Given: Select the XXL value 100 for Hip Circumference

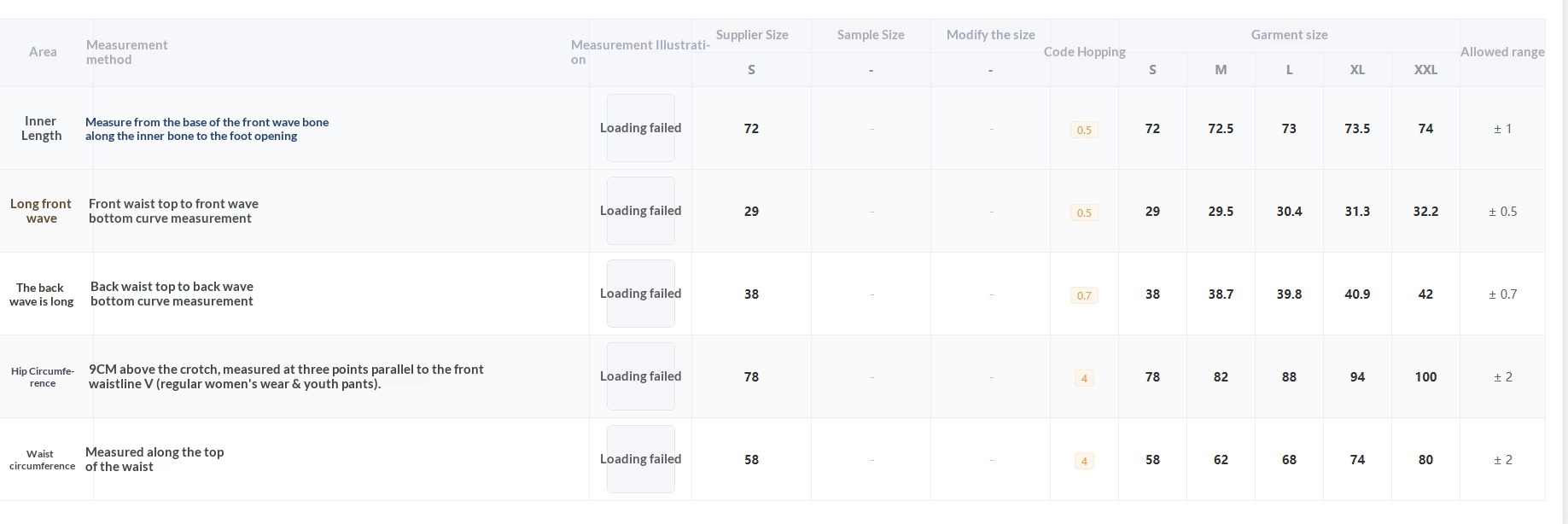Looking at the screenshot, I should [1425, 376].
